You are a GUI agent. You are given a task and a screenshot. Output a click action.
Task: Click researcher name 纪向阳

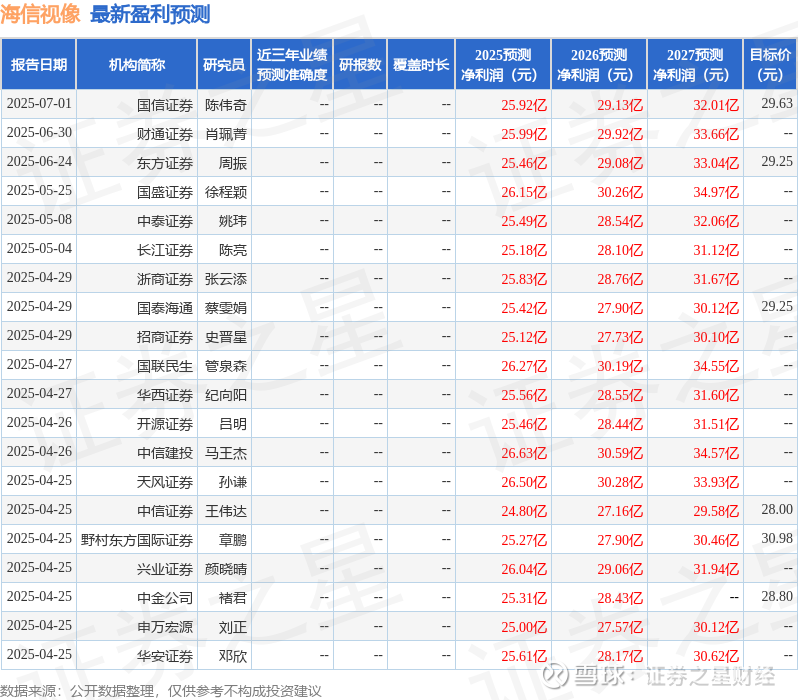226,396
